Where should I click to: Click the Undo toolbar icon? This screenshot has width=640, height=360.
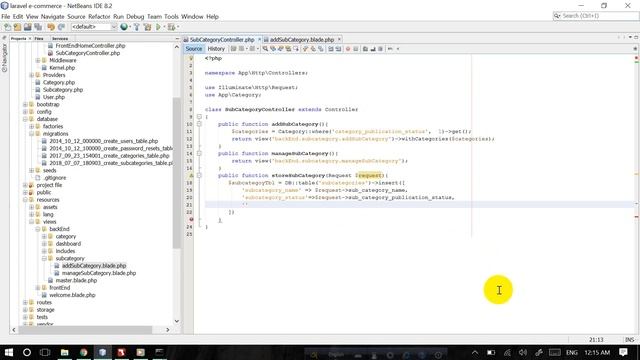coord(51,27)
